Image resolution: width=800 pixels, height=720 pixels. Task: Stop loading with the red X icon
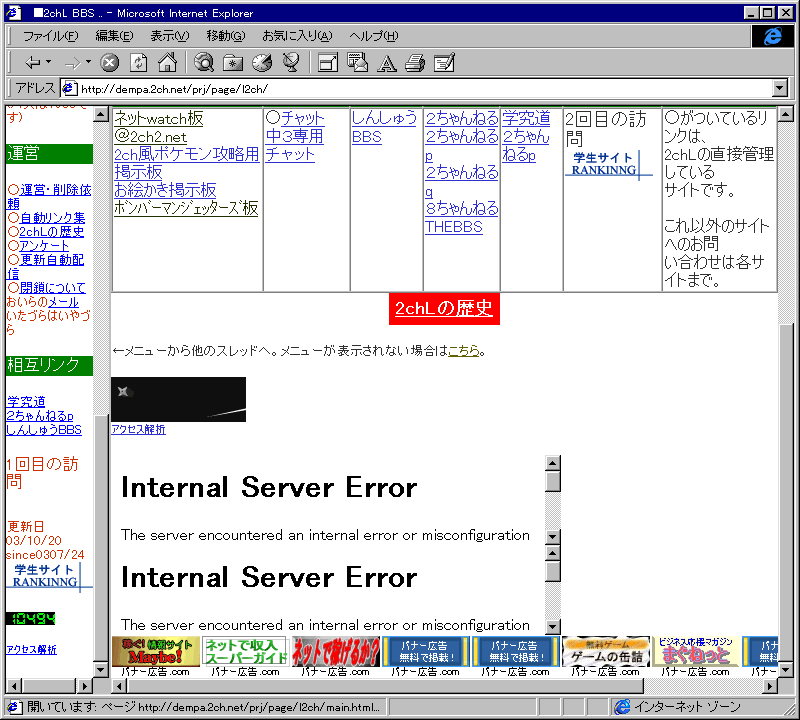(109, 63)
